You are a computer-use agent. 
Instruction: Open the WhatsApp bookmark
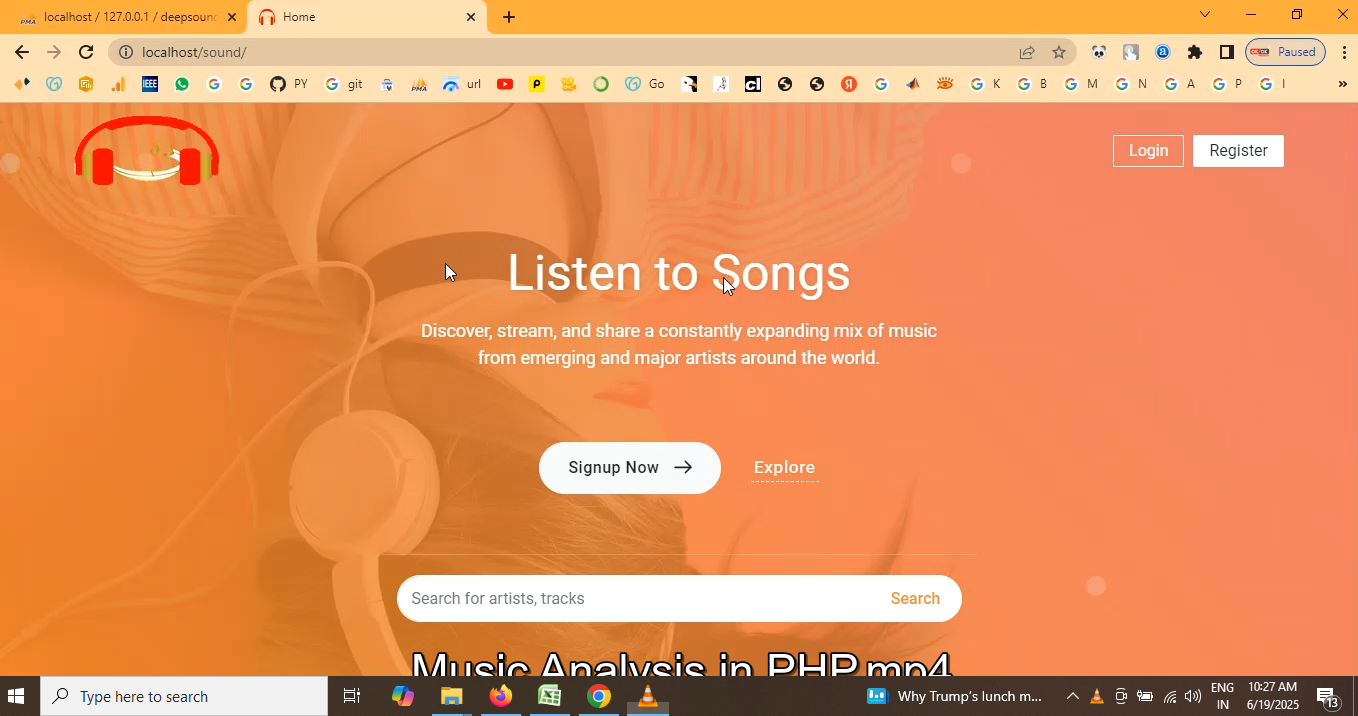(x=182, y=84)
